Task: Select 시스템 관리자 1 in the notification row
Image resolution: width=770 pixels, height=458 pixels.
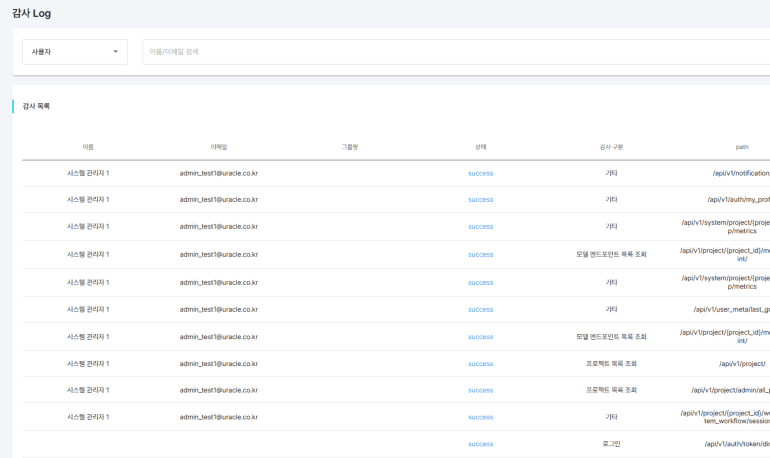Action: 88,173
